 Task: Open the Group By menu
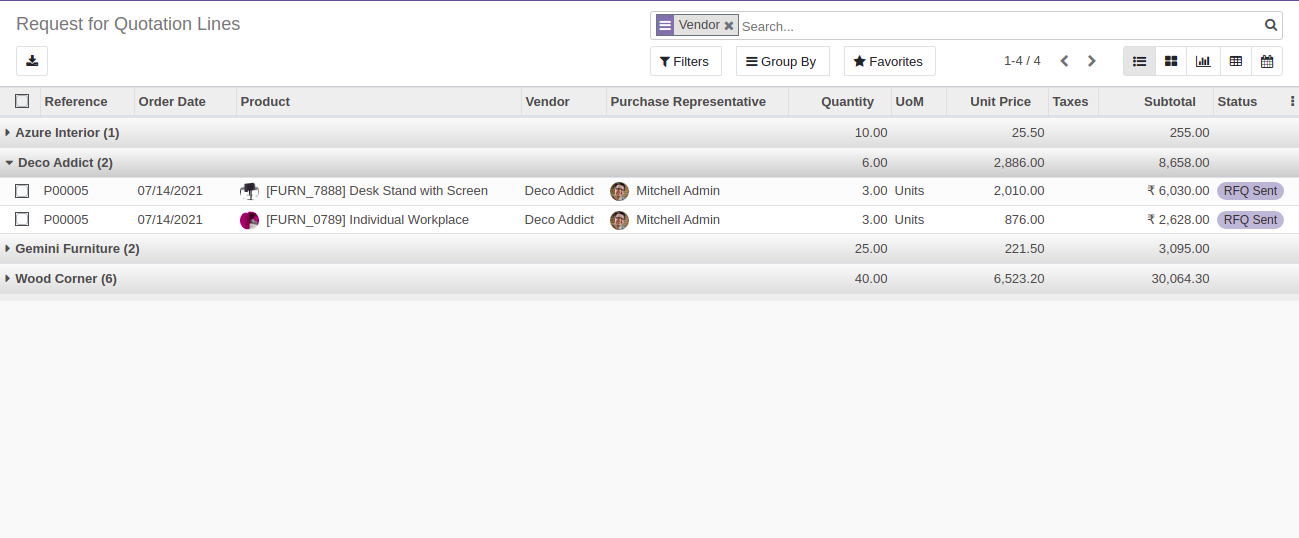click(x=782, y=61)
